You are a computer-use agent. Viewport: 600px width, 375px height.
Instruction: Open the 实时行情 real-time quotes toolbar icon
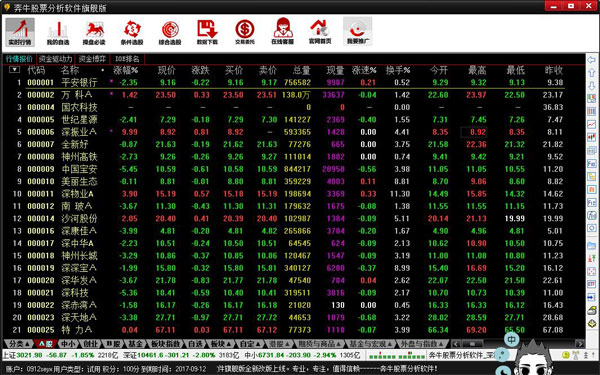(x=20, y=32)
